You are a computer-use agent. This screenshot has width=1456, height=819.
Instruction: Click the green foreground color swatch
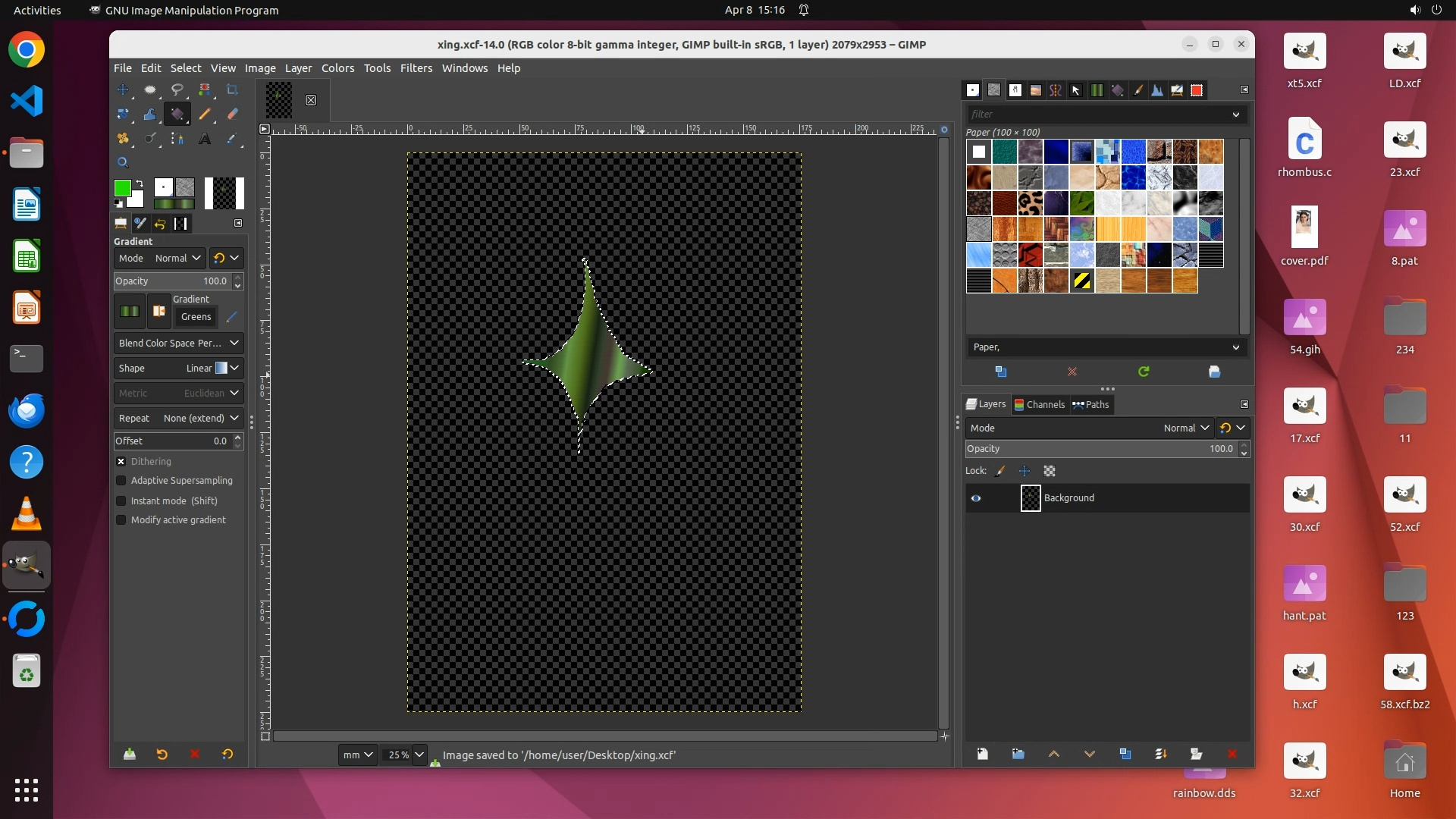121,187
